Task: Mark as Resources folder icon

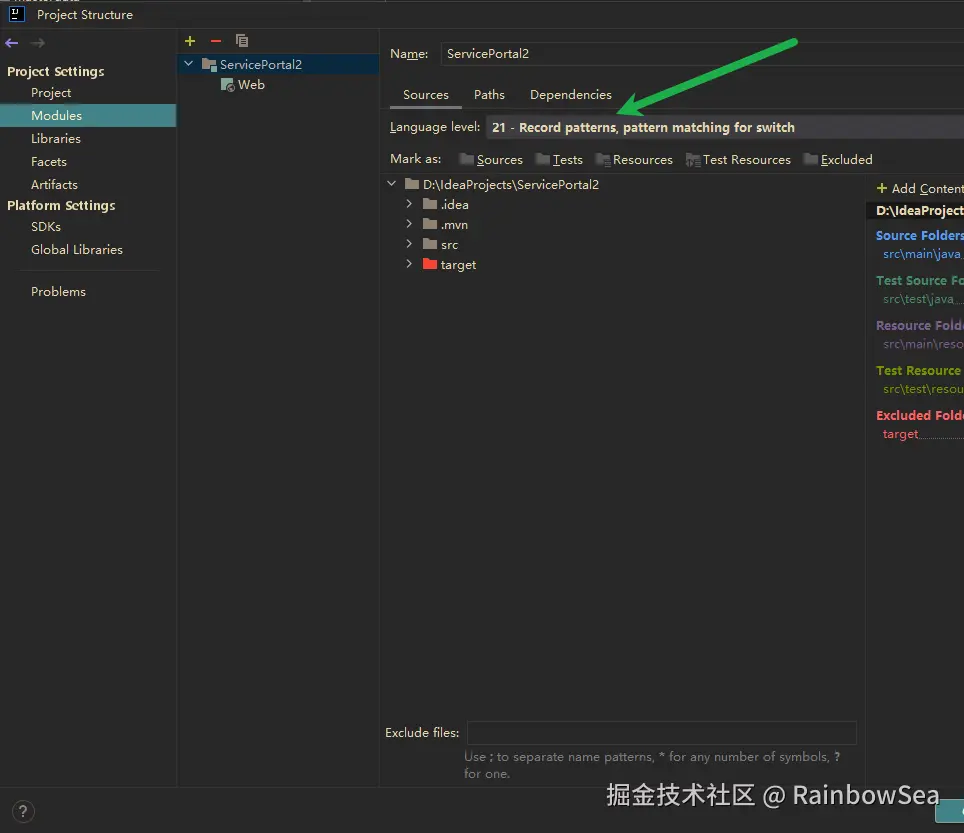Action: pos(603,160)
